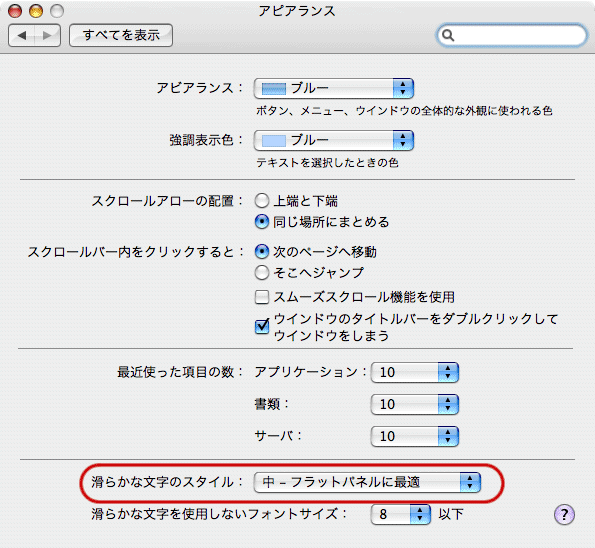The width and height of the screenshot is (595, 548).
Task: Click the forward navigation arrow
Action: click(x=47, y=36)
